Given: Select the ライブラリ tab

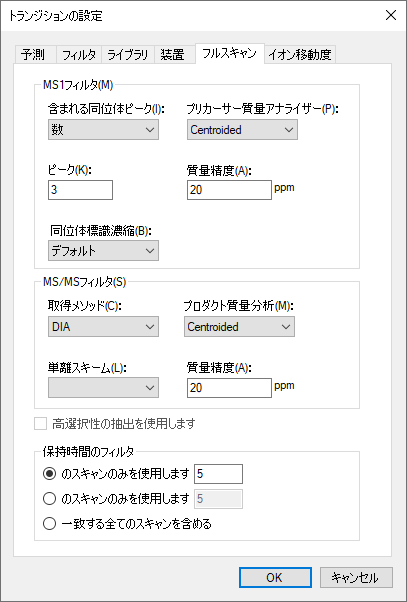Looking at the screenshot, I should point(128,55).
